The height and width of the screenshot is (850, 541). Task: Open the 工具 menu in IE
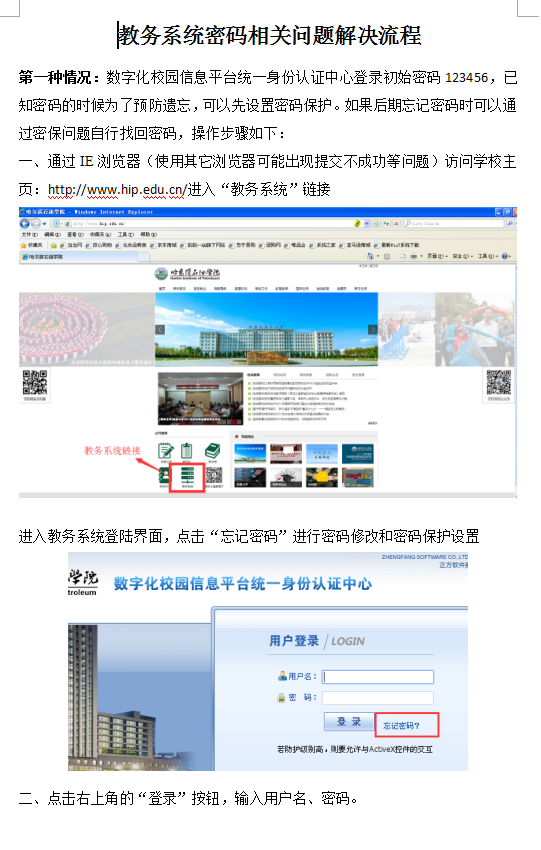(x=125, y=235)
